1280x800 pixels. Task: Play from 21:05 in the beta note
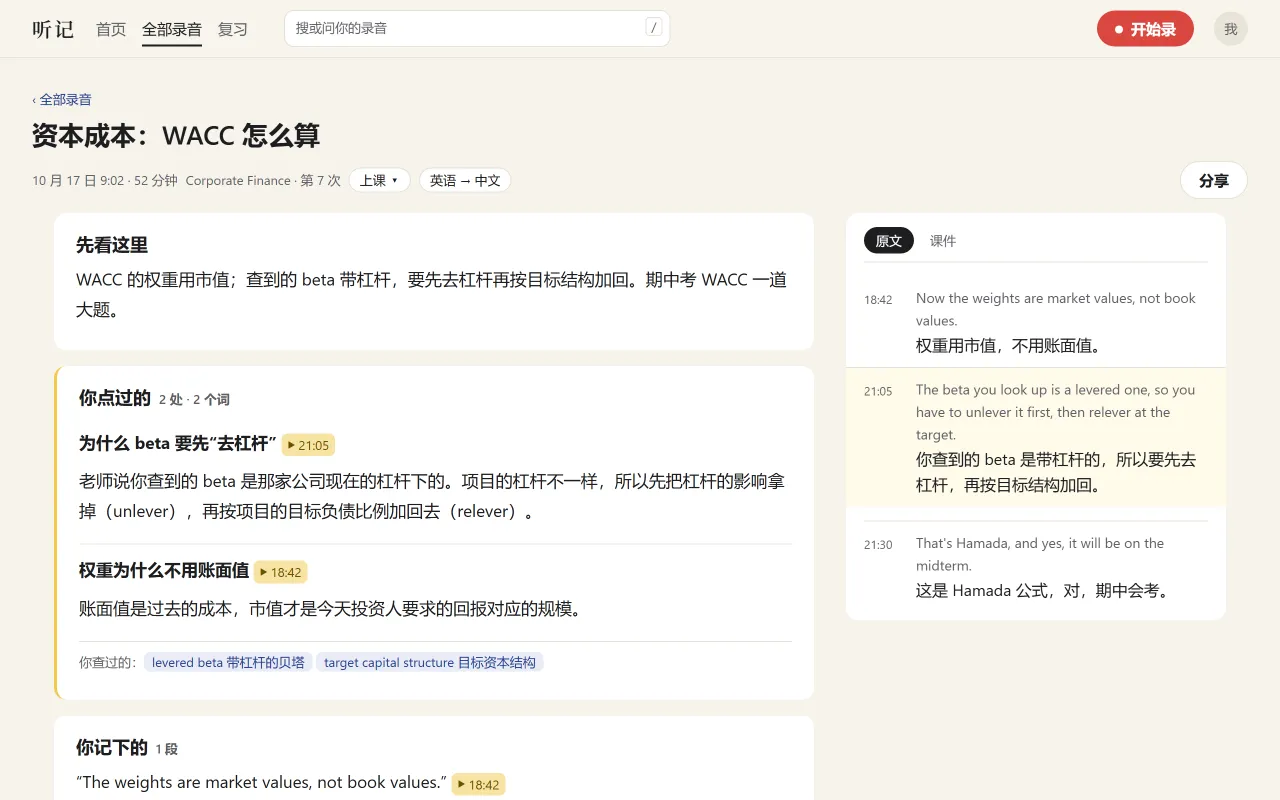[x=308, y=445]
